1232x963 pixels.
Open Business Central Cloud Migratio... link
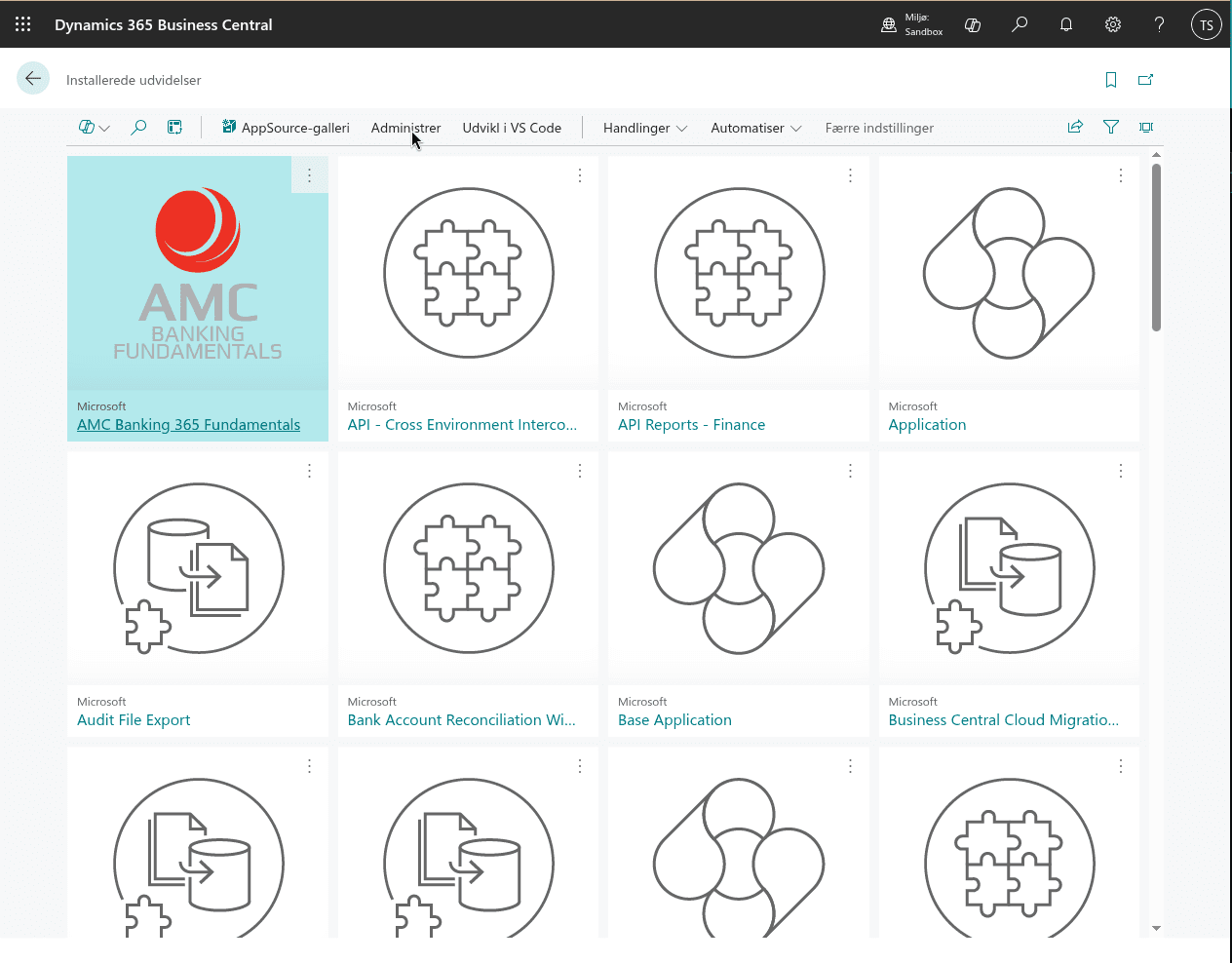tap(1003, 720)
